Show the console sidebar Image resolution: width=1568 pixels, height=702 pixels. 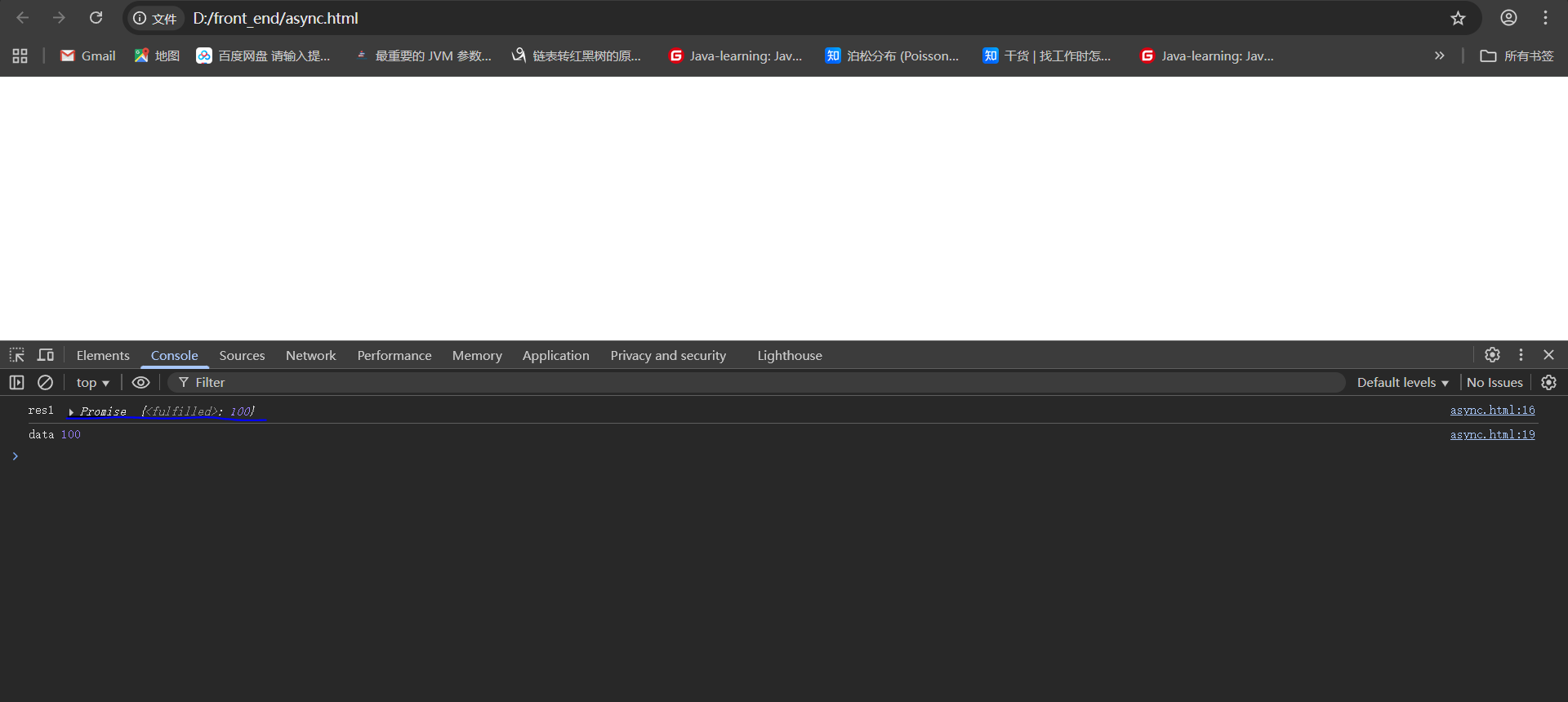pyautogui.click(x=16, y=382)
